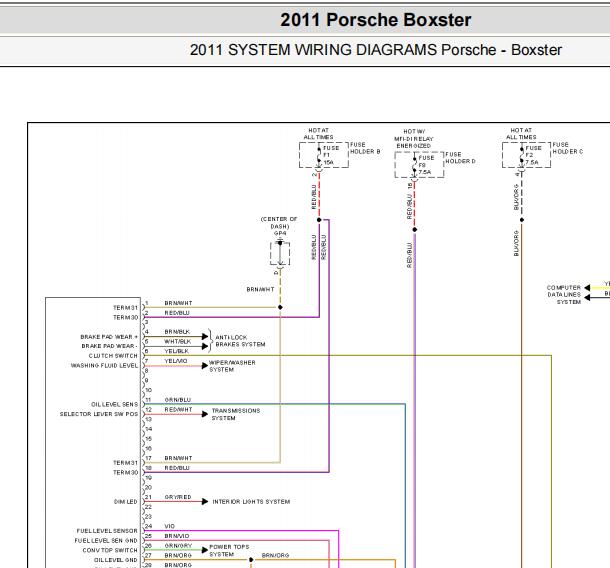Click the "INTERIOR LIGHTS SYSTEM" reference
The width and height of the screenshot is (610, 568).
tap(251, 502)
